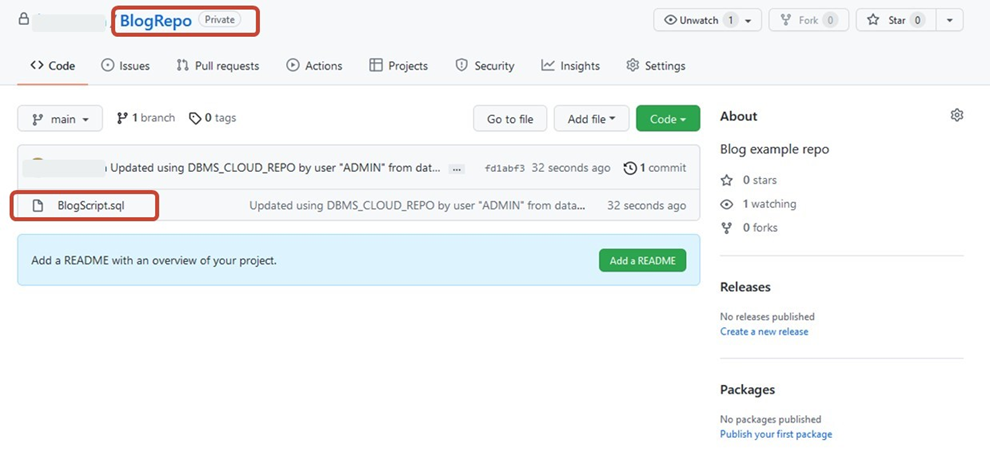Click Publish your first package link

(x=776, y=435)
